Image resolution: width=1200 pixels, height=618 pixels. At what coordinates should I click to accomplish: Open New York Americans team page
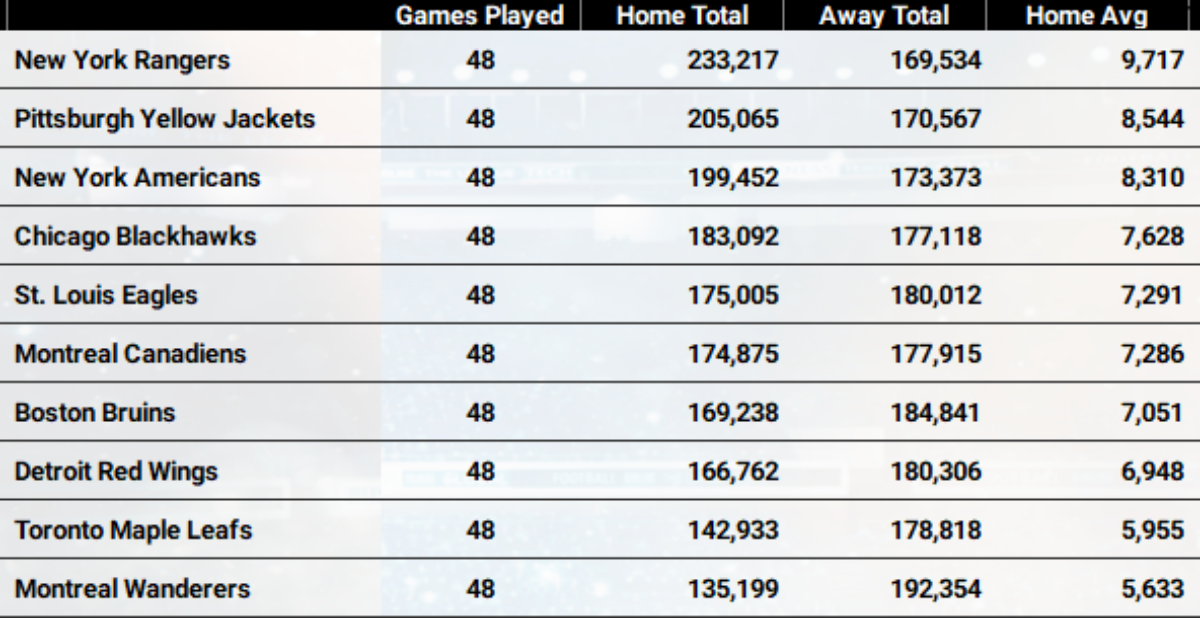point(137,178)
